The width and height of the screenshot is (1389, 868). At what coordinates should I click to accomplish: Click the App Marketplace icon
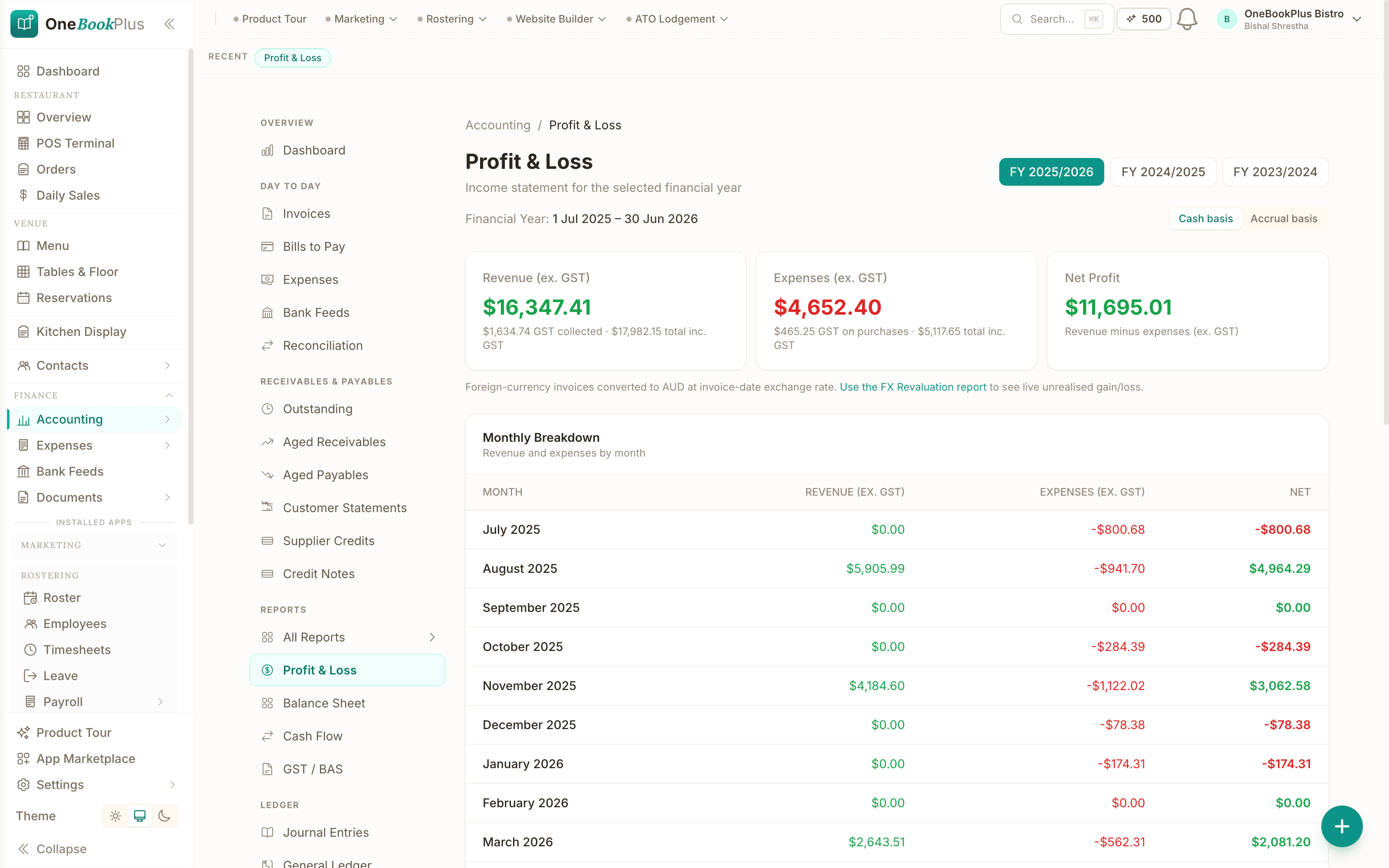coord(23,759)
